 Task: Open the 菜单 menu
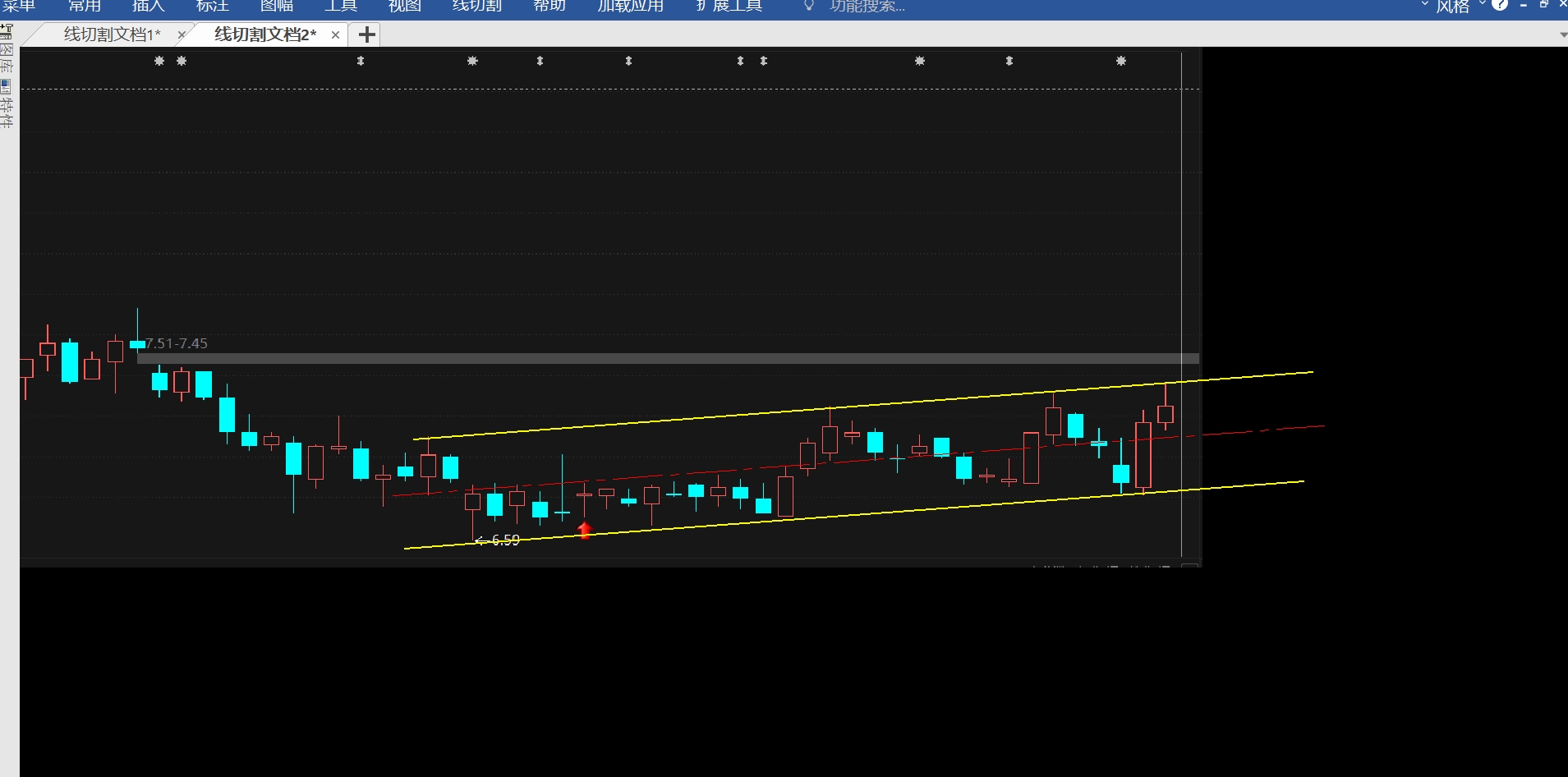[18, 6]
